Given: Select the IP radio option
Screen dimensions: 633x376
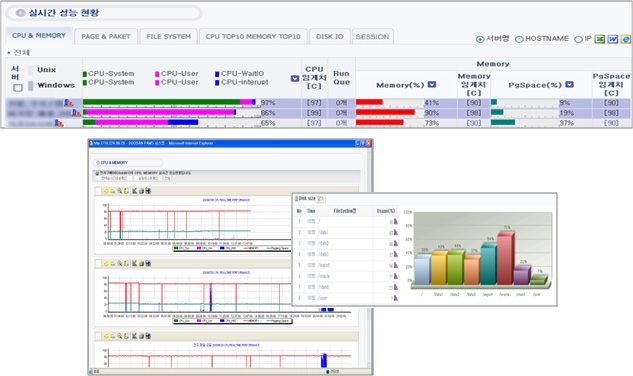Looking at the screenshot, I should [579, 39].
